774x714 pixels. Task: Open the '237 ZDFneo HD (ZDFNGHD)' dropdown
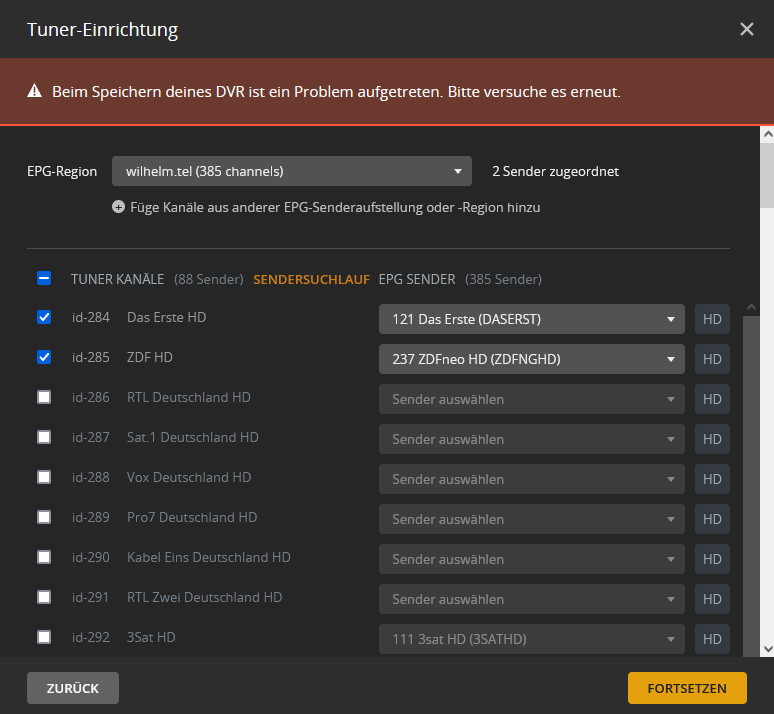pos(532,359)
